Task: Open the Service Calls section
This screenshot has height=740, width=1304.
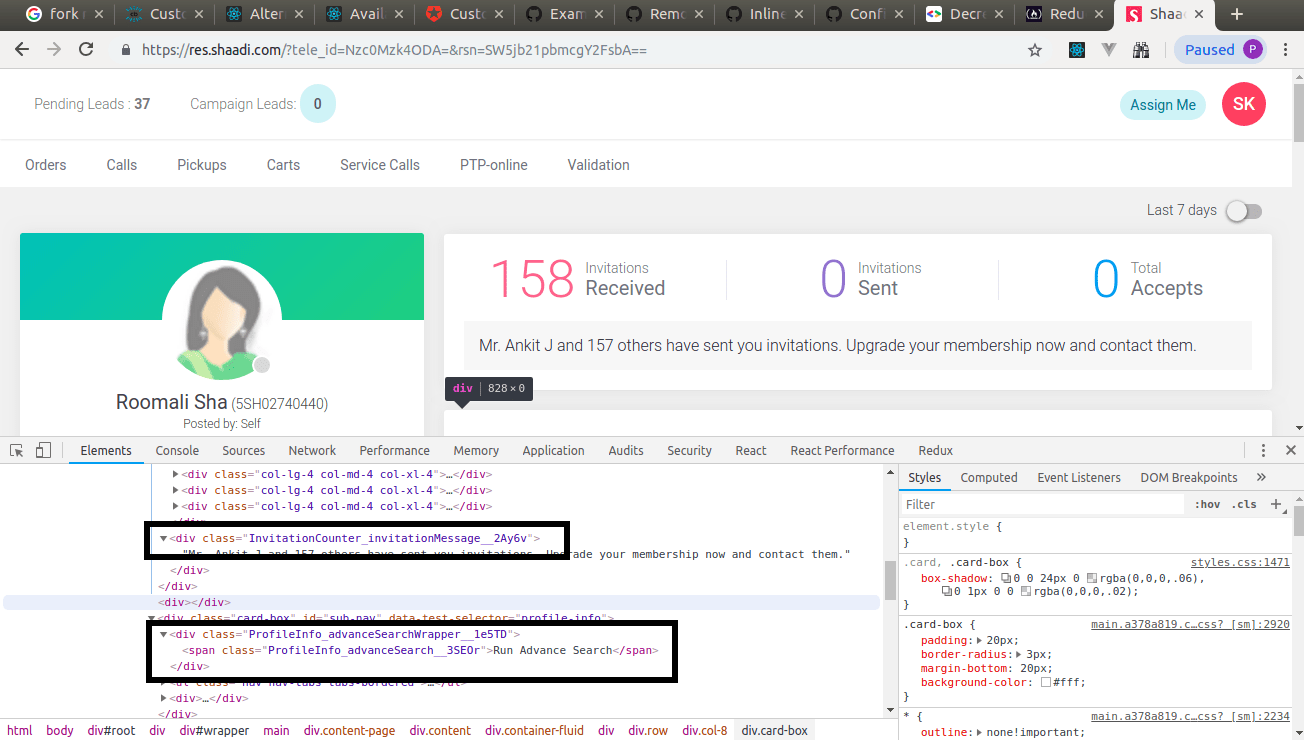Action: click(x=380, y=165)
